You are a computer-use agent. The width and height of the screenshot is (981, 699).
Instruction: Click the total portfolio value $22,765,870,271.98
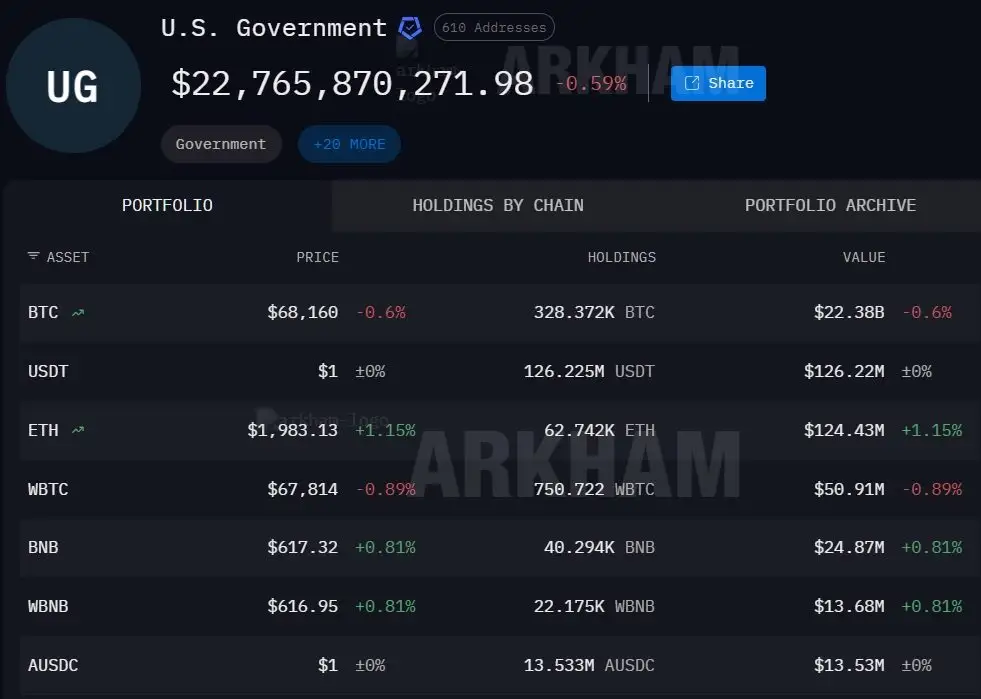352,84
